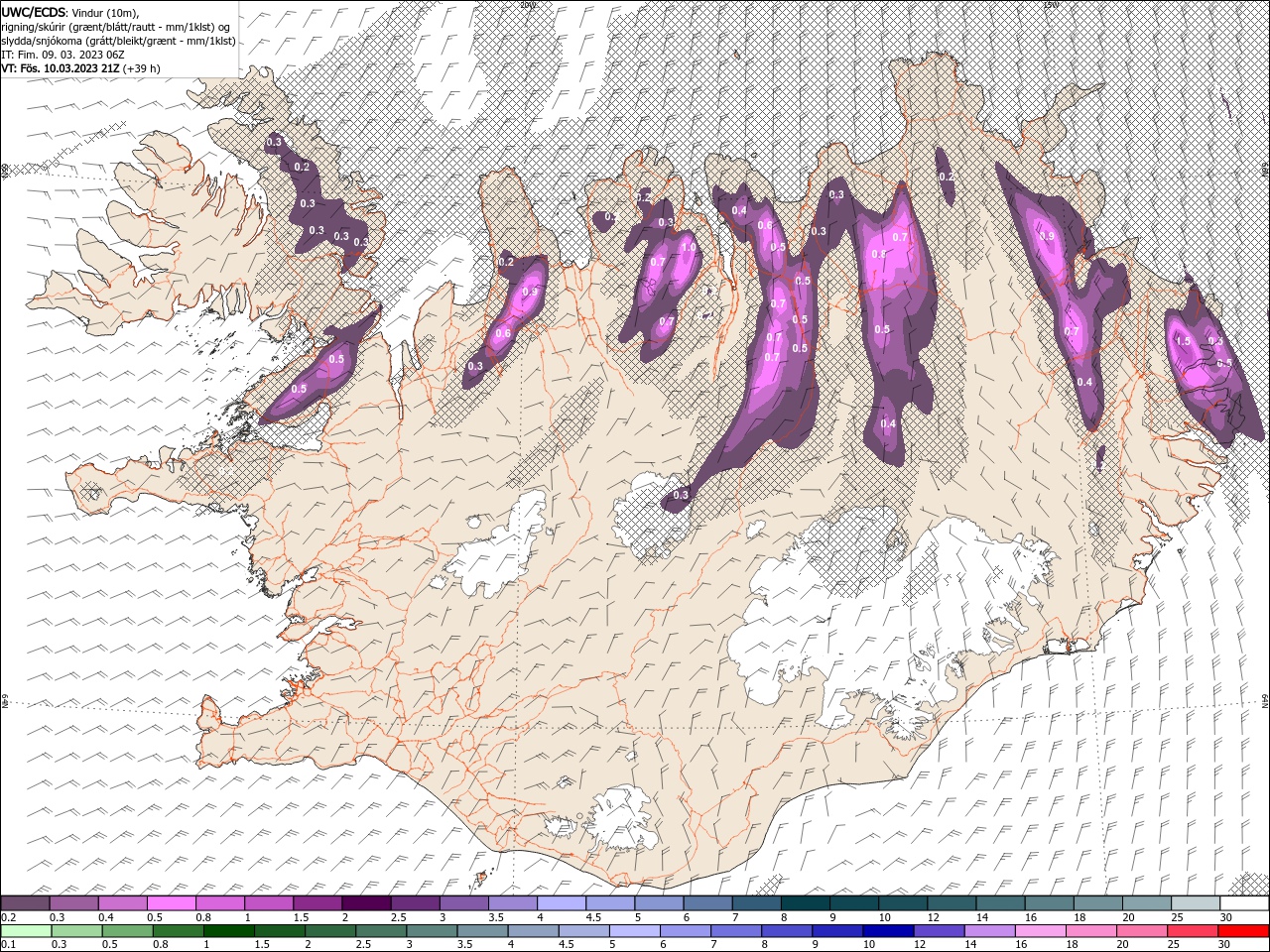This screenshot has height=952, width=1270.
Task: Click the 0.1 label in the bottom legend row
Action: point(7,945)
